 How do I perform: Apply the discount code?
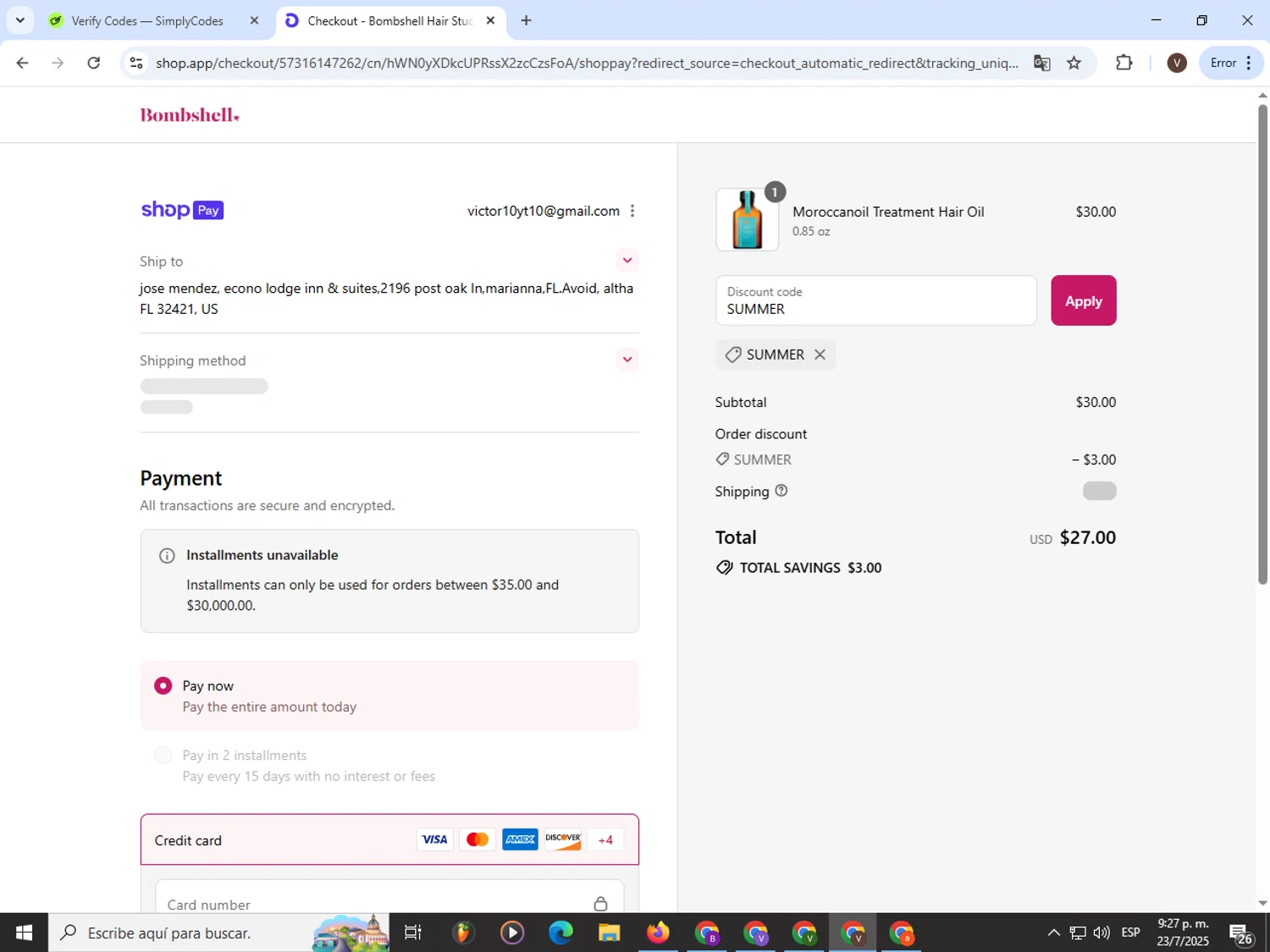[x=1083, y=300]
